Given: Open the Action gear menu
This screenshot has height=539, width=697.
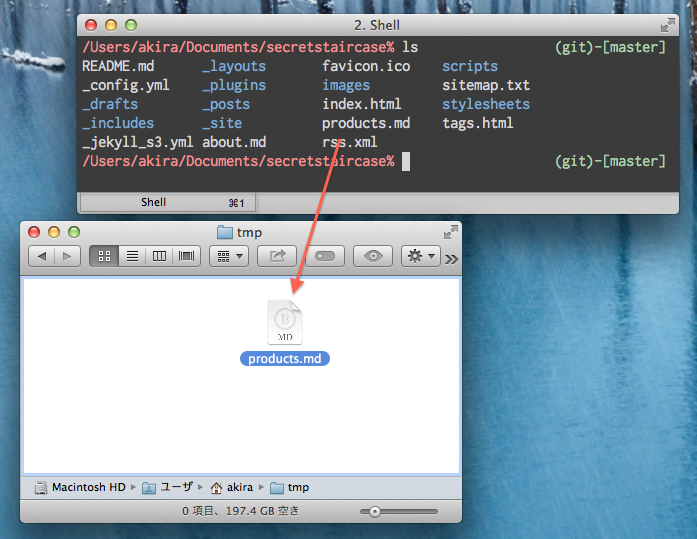Looking at the screenshot, I should (x=421, y=256).
